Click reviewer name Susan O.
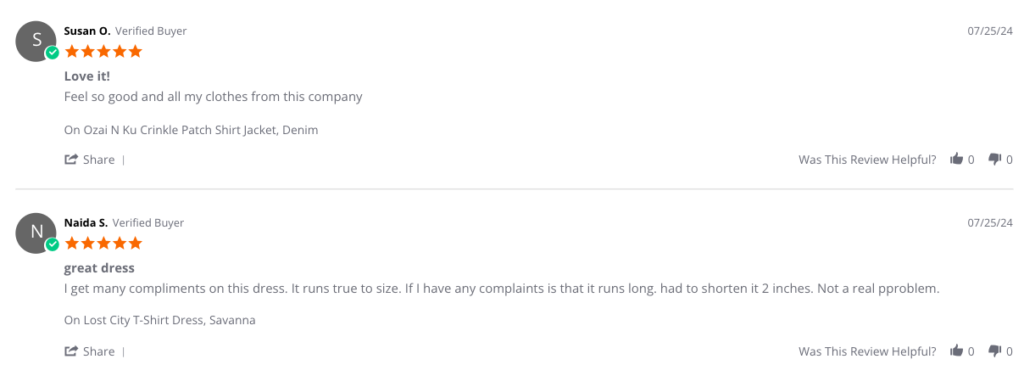This screenshot has width=1024, height=376. pos(88,31)
